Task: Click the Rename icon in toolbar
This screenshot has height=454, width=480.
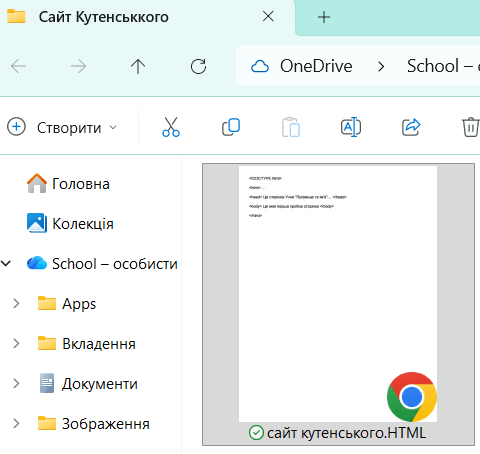Action: coord(351,127)
